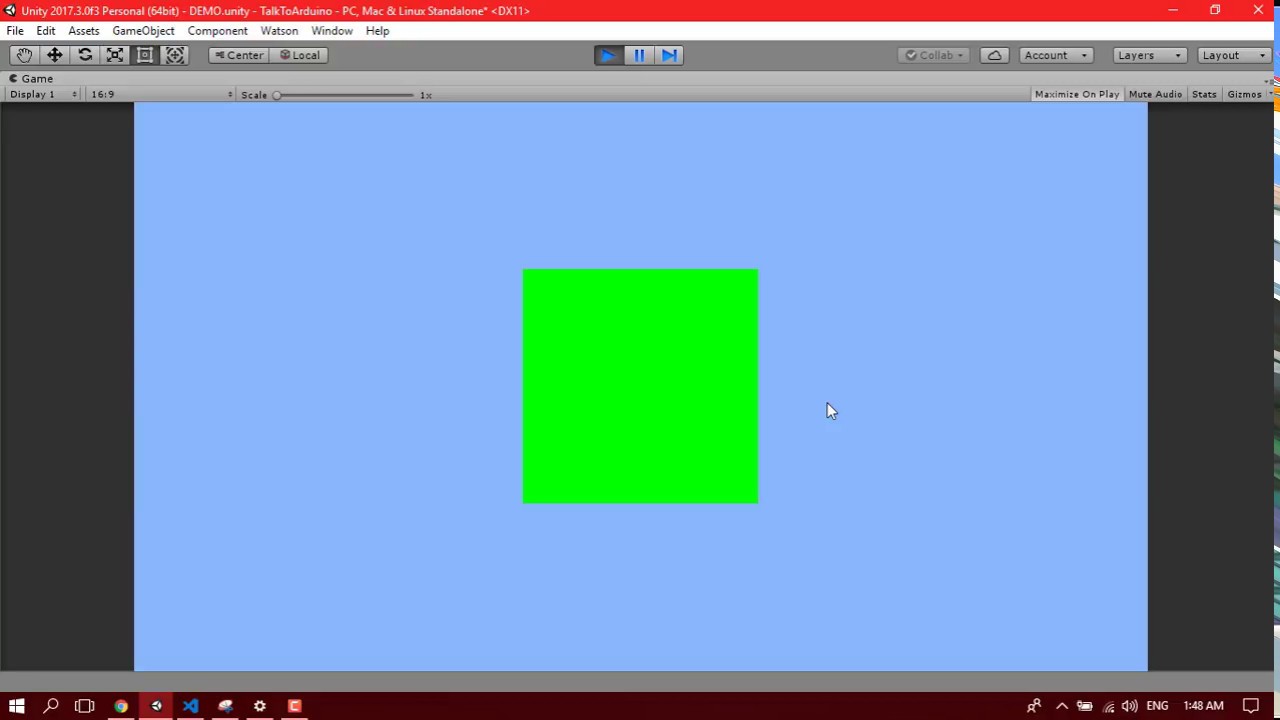Toggle Local handle rotation button
The height and width of the screenshot is (720, 1280).
(x=299, y=55)
